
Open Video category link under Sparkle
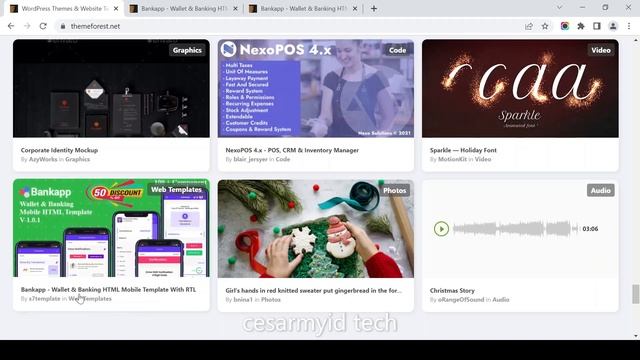click(483, 159)
